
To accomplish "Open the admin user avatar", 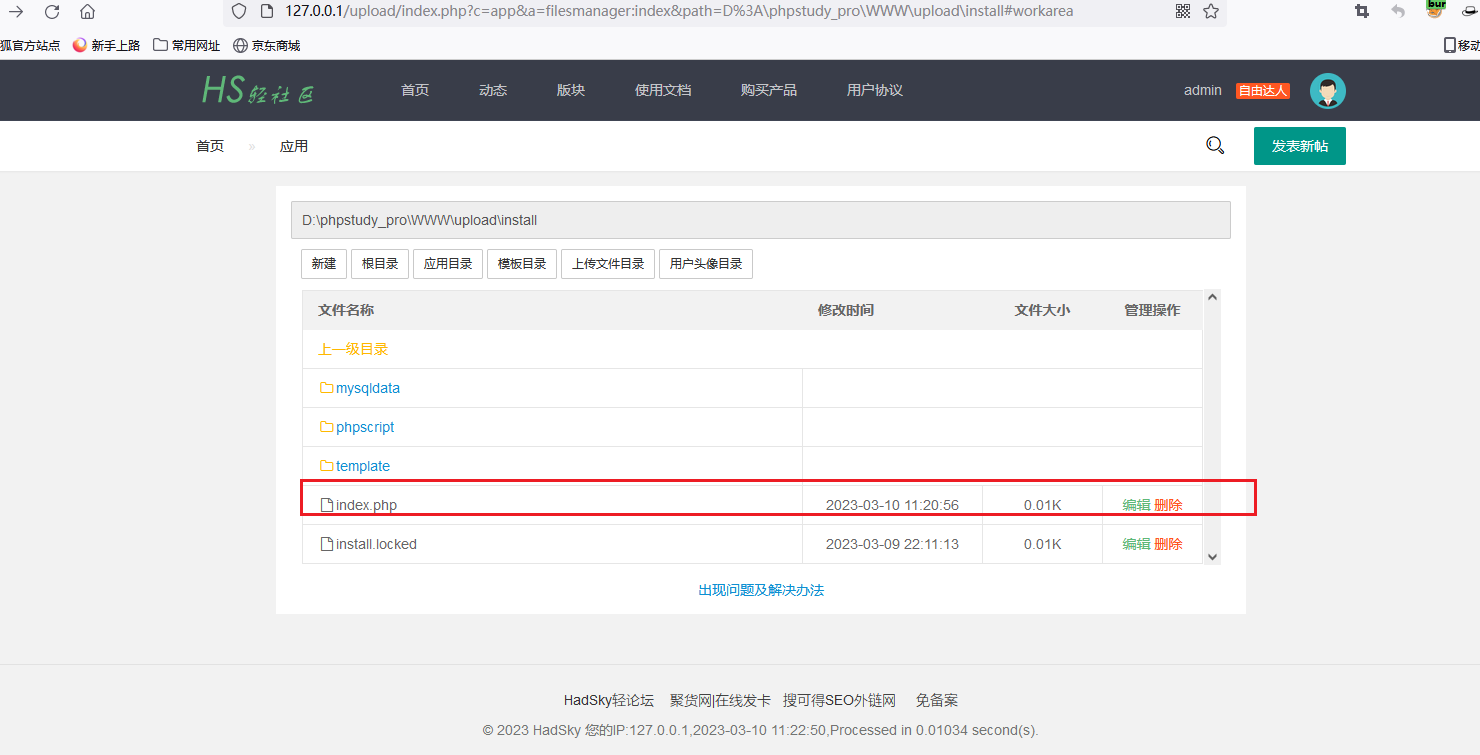I will [1328, 91].
